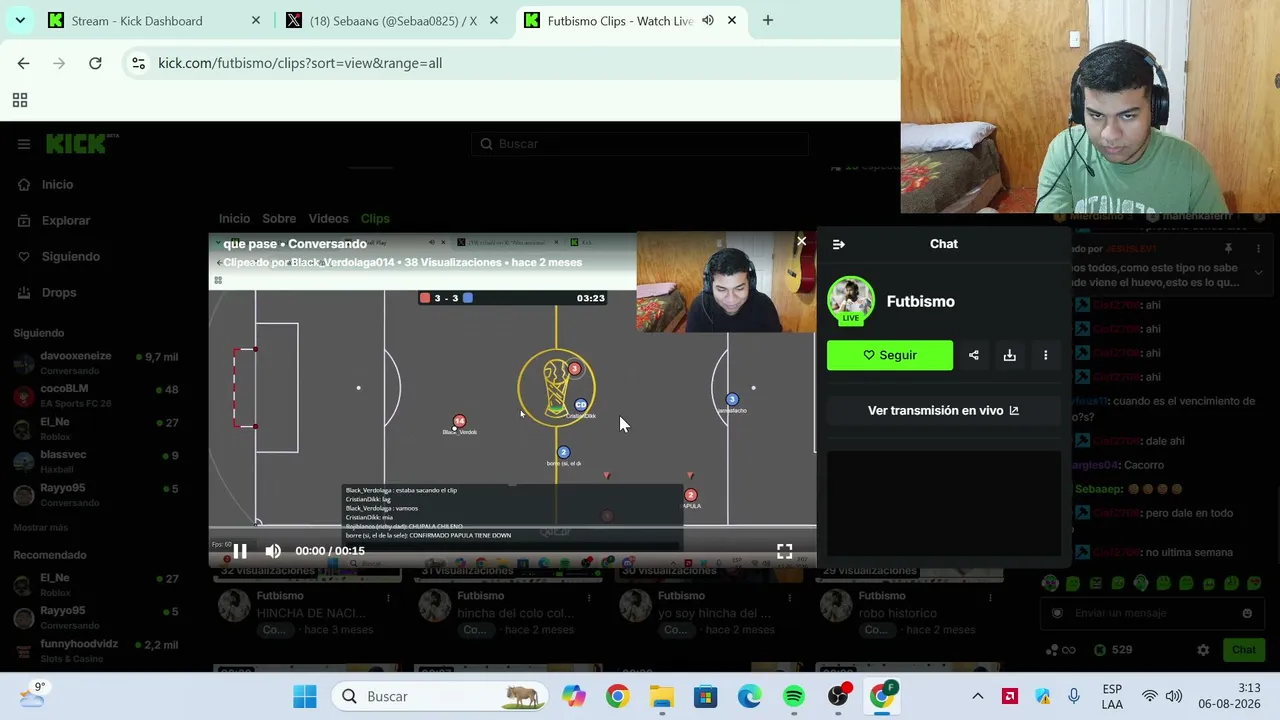The image size is (1280, 720).
Task: Open the pinned message three-dot menu
Action: pos(1258,249)
